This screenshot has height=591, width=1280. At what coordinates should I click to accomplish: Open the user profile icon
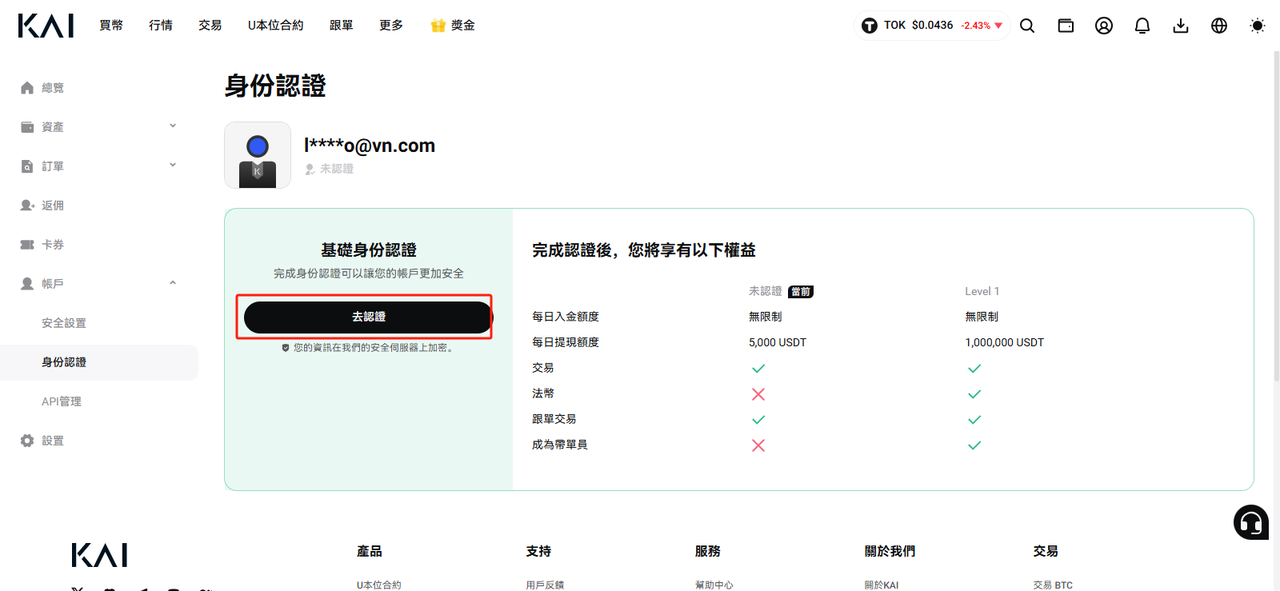(x=1104, y=26)
